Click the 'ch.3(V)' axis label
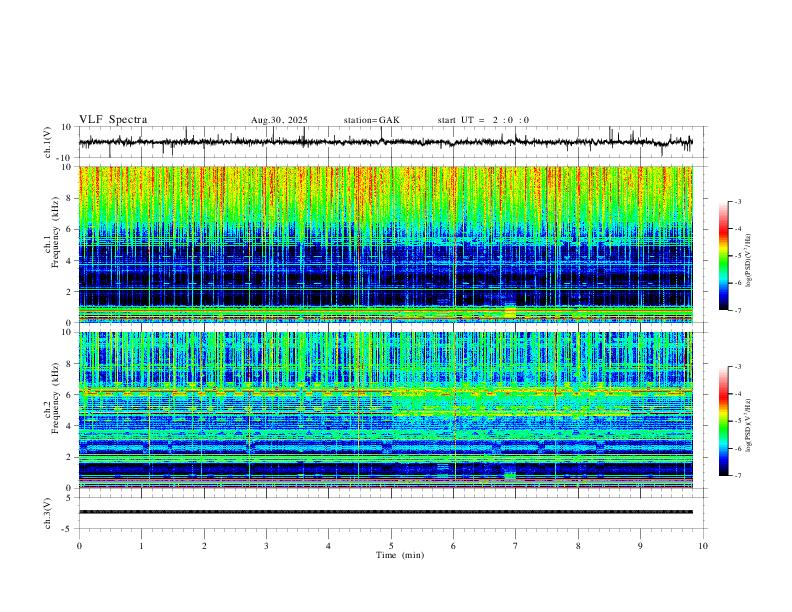This screenshot has width=792, height=612. click(x=48, y=513)
